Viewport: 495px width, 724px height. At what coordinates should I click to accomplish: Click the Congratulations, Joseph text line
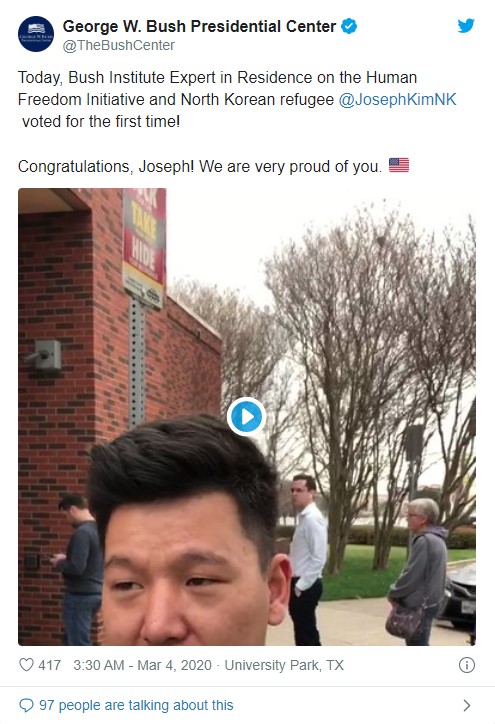[x=200, y=166]
